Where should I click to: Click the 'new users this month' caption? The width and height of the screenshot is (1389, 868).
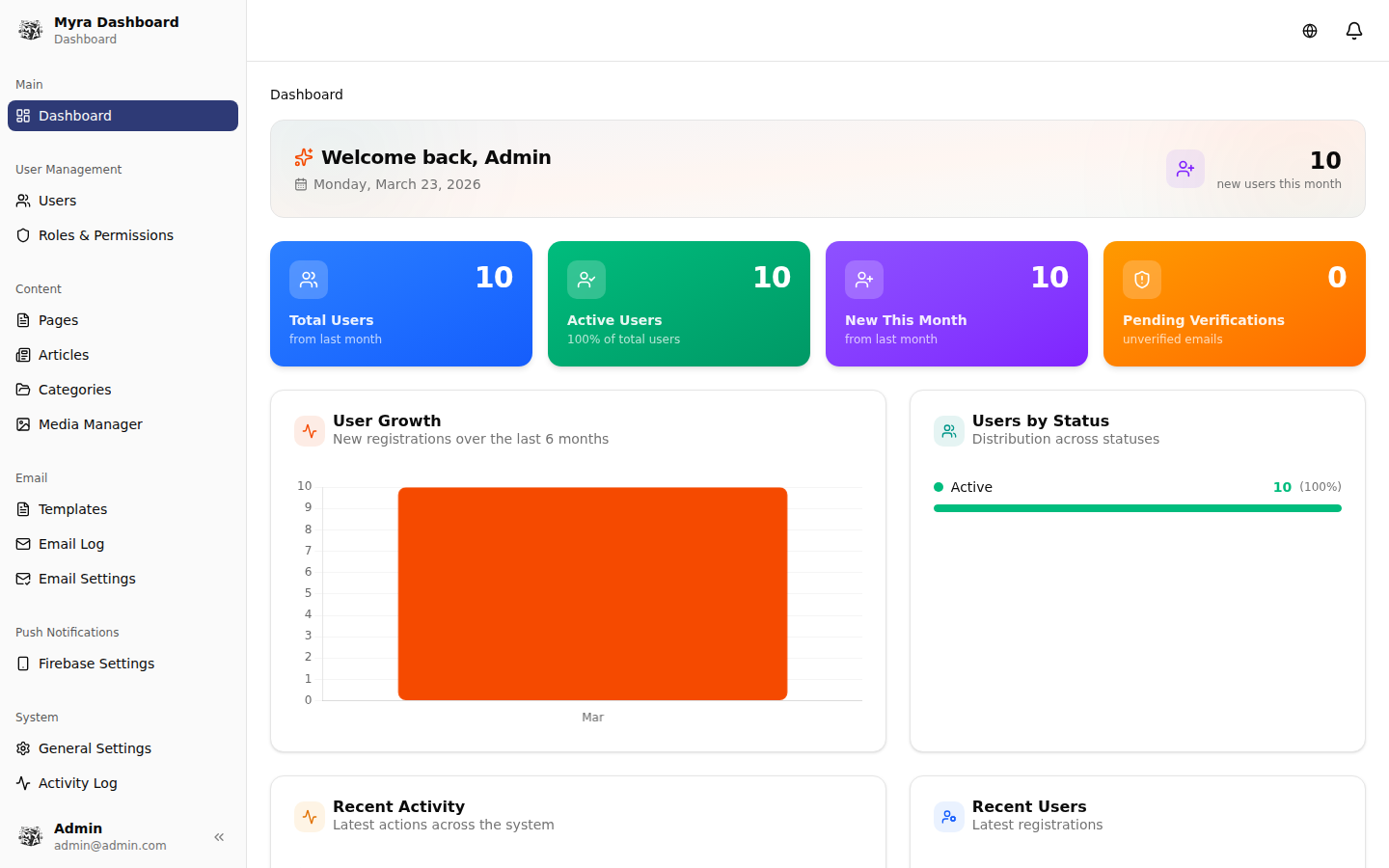[x=1279, y=184]
